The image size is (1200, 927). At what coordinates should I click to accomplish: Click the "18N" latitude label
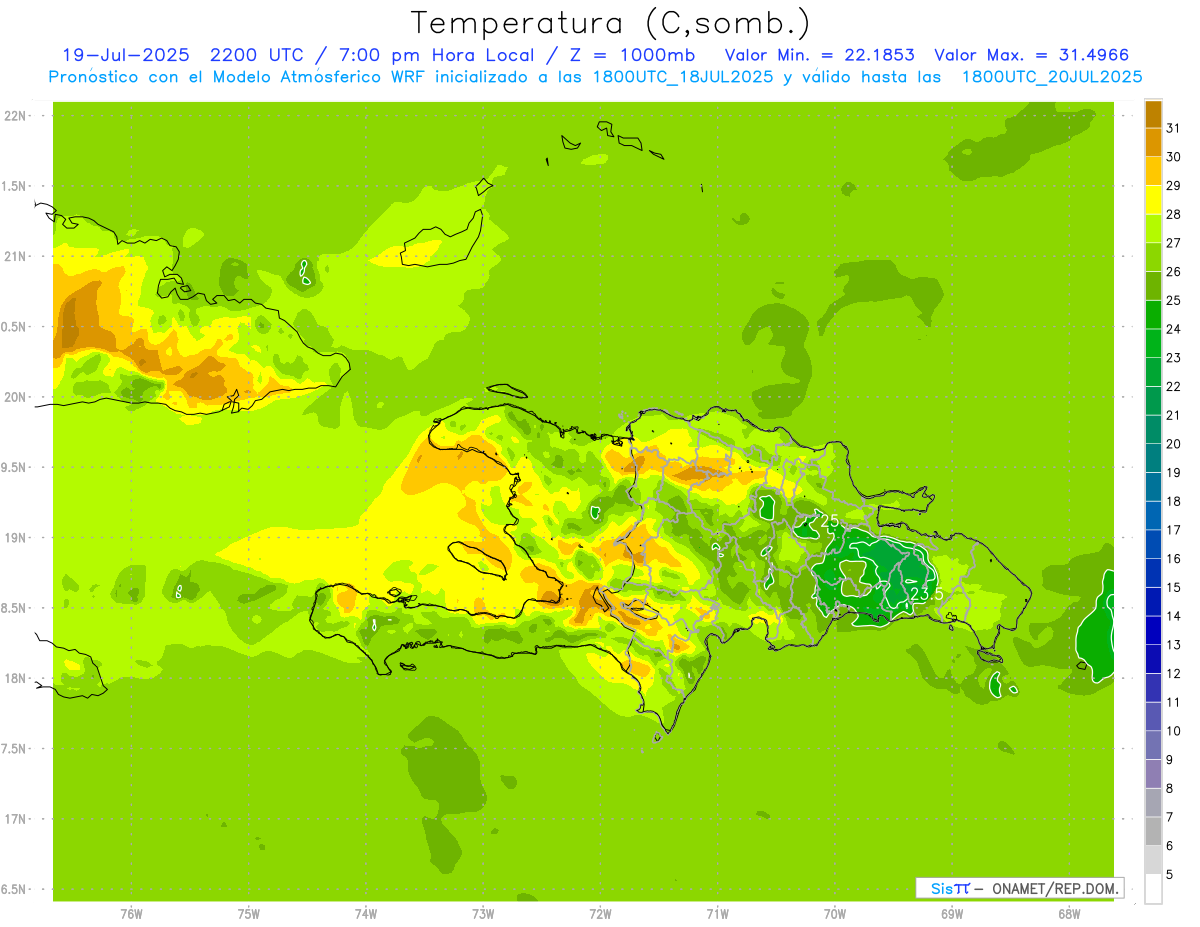[x=15, y=678]
